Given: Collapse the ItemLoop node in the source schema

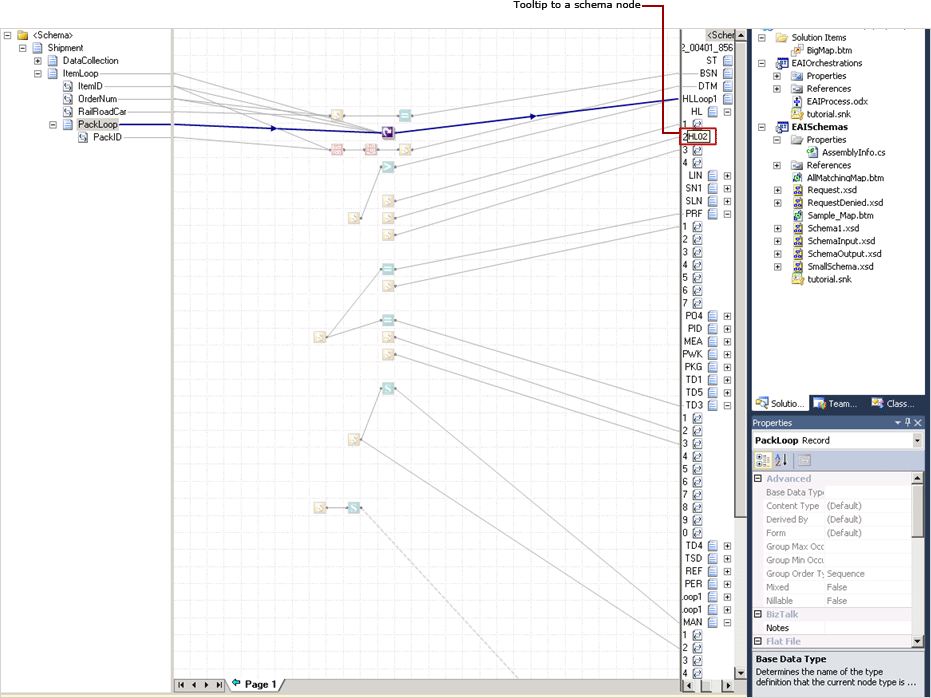Looking at the screenshot, I should coord(37,73).
